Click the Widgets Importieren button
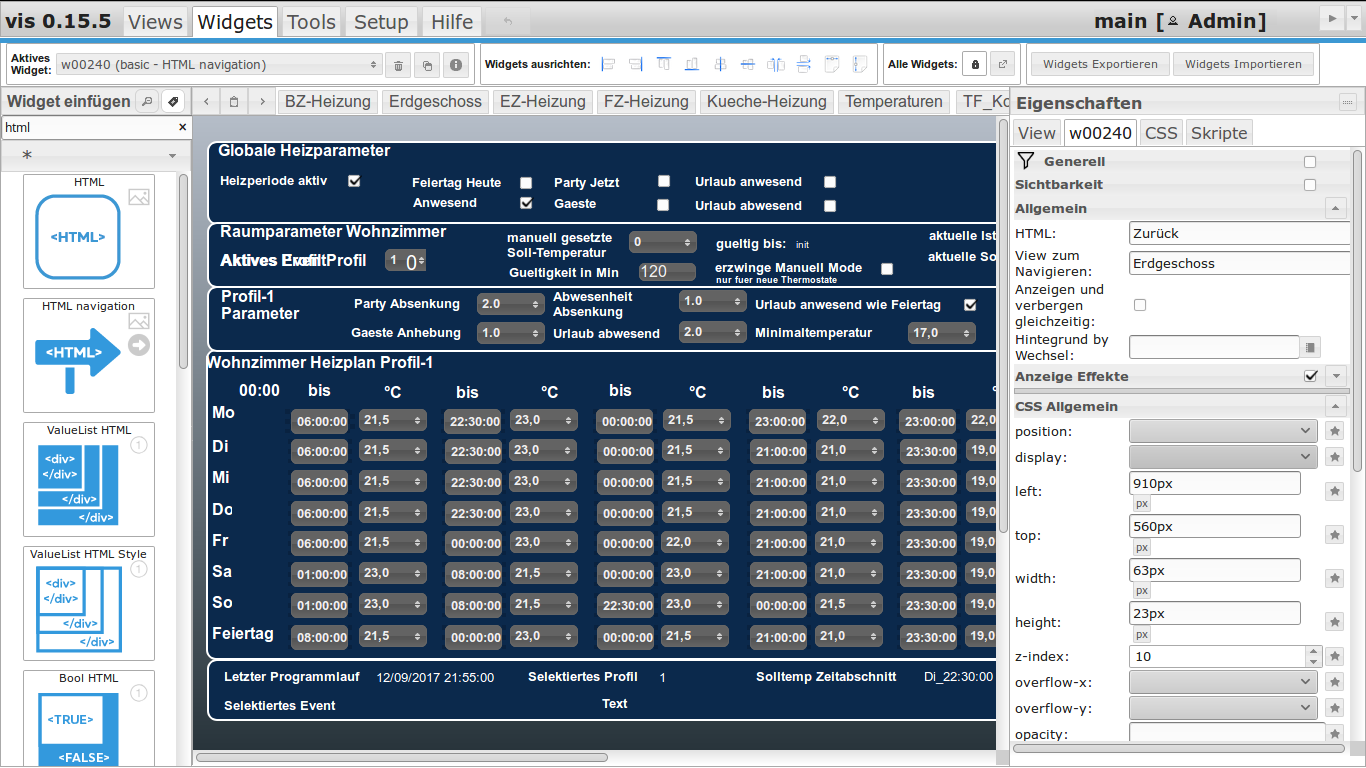 coord(1243,64)
